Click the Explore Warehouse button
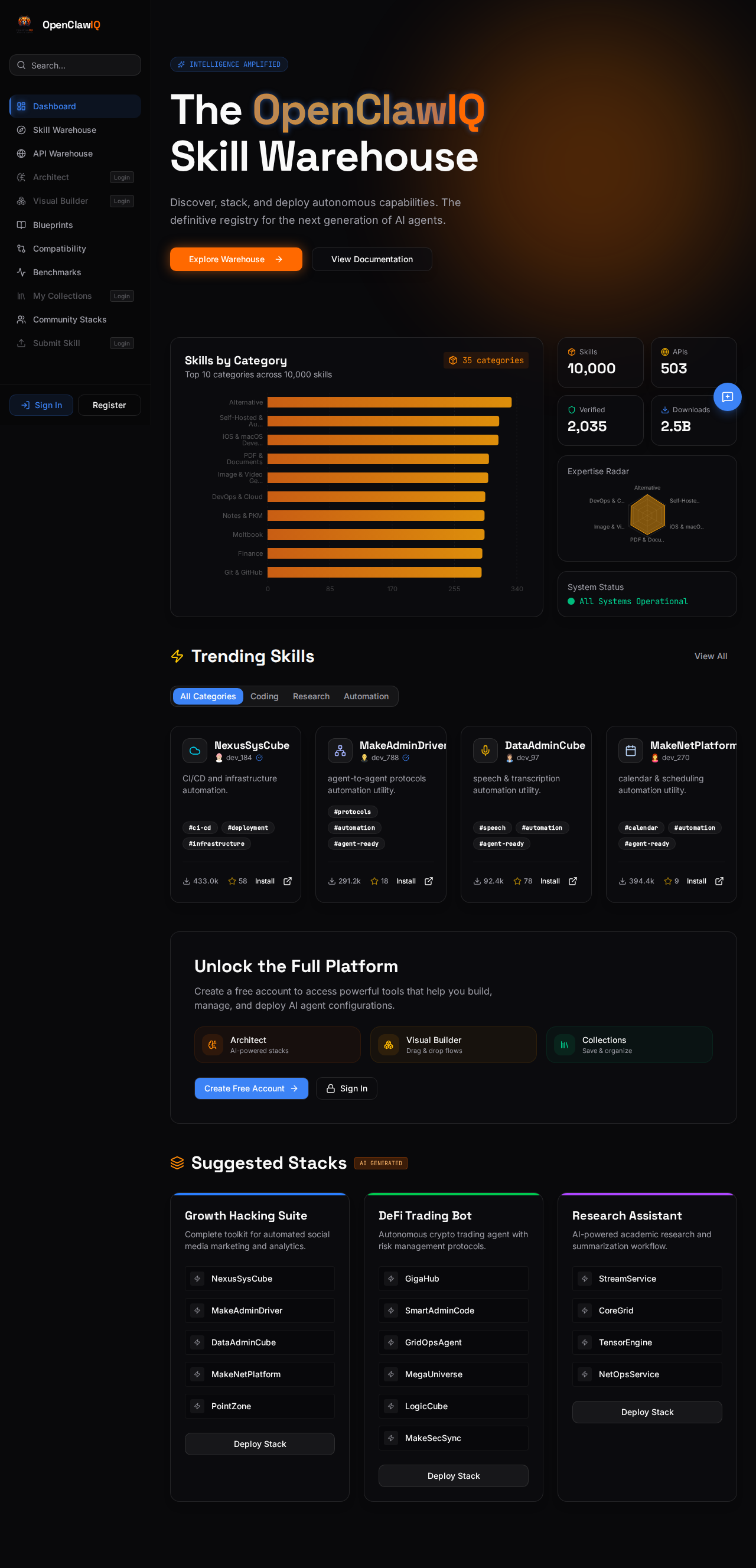The width and height of the screenshot is (756, 1568). (236, 259)
